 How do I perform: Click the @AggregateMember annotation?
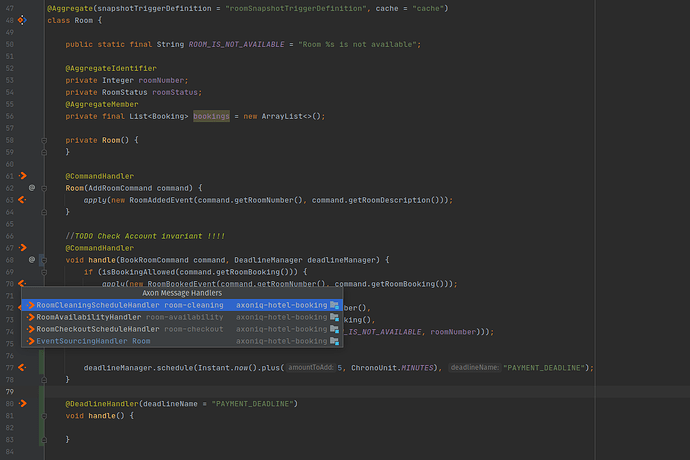(102, 104)
